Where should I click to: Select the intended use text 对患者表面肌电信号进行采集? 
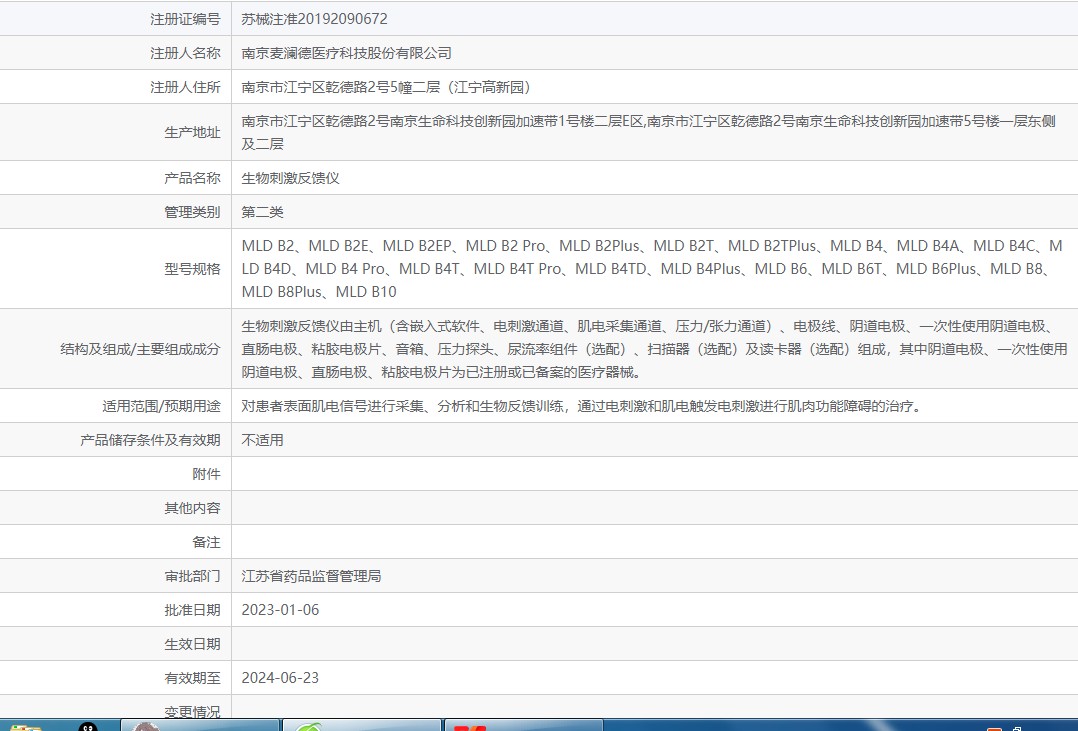pyautogui.click(x=582, y=406)
